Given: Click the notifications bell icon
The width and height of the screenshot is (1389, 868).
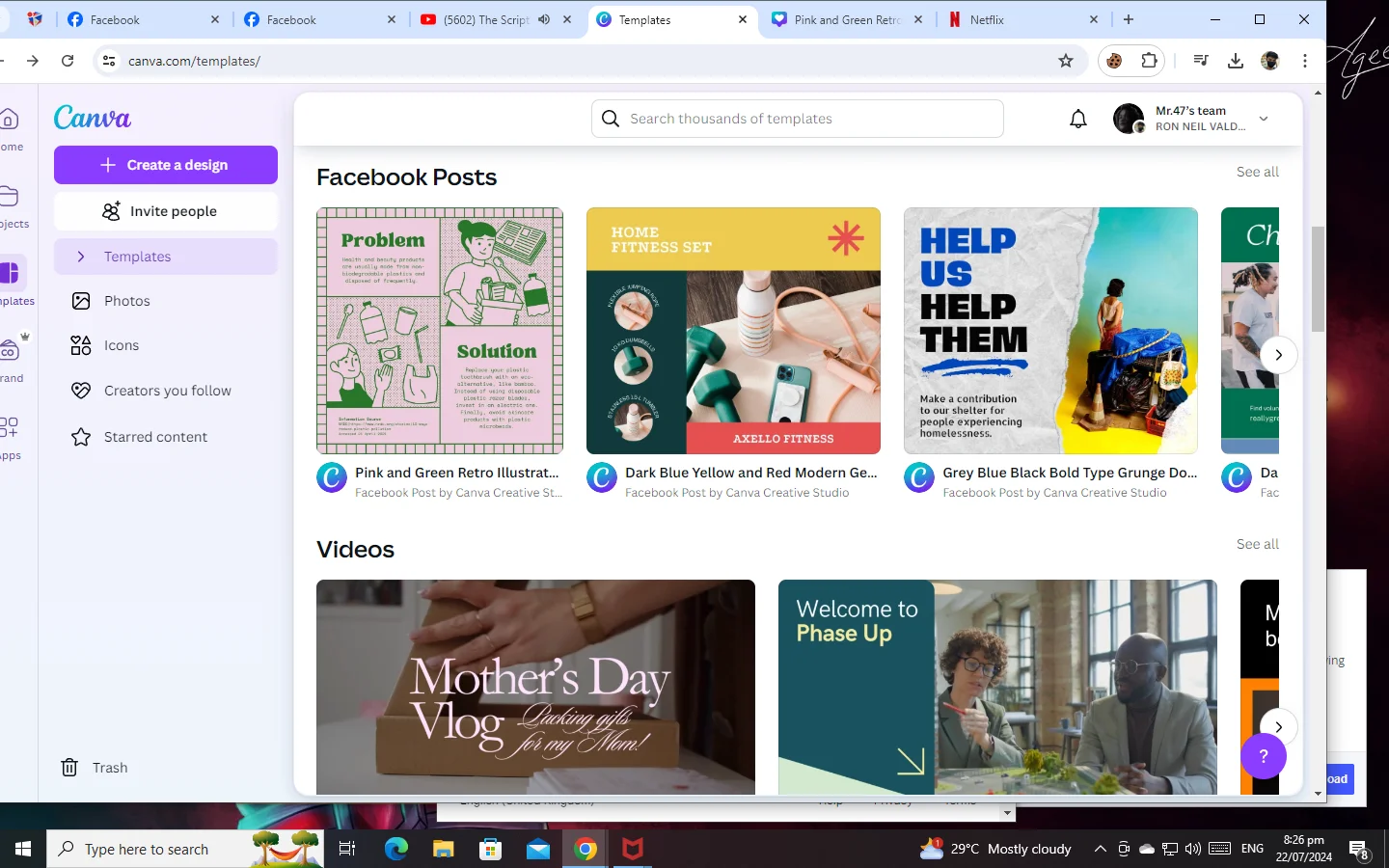Looking at the screenshot, I should tap(1078, 119).
